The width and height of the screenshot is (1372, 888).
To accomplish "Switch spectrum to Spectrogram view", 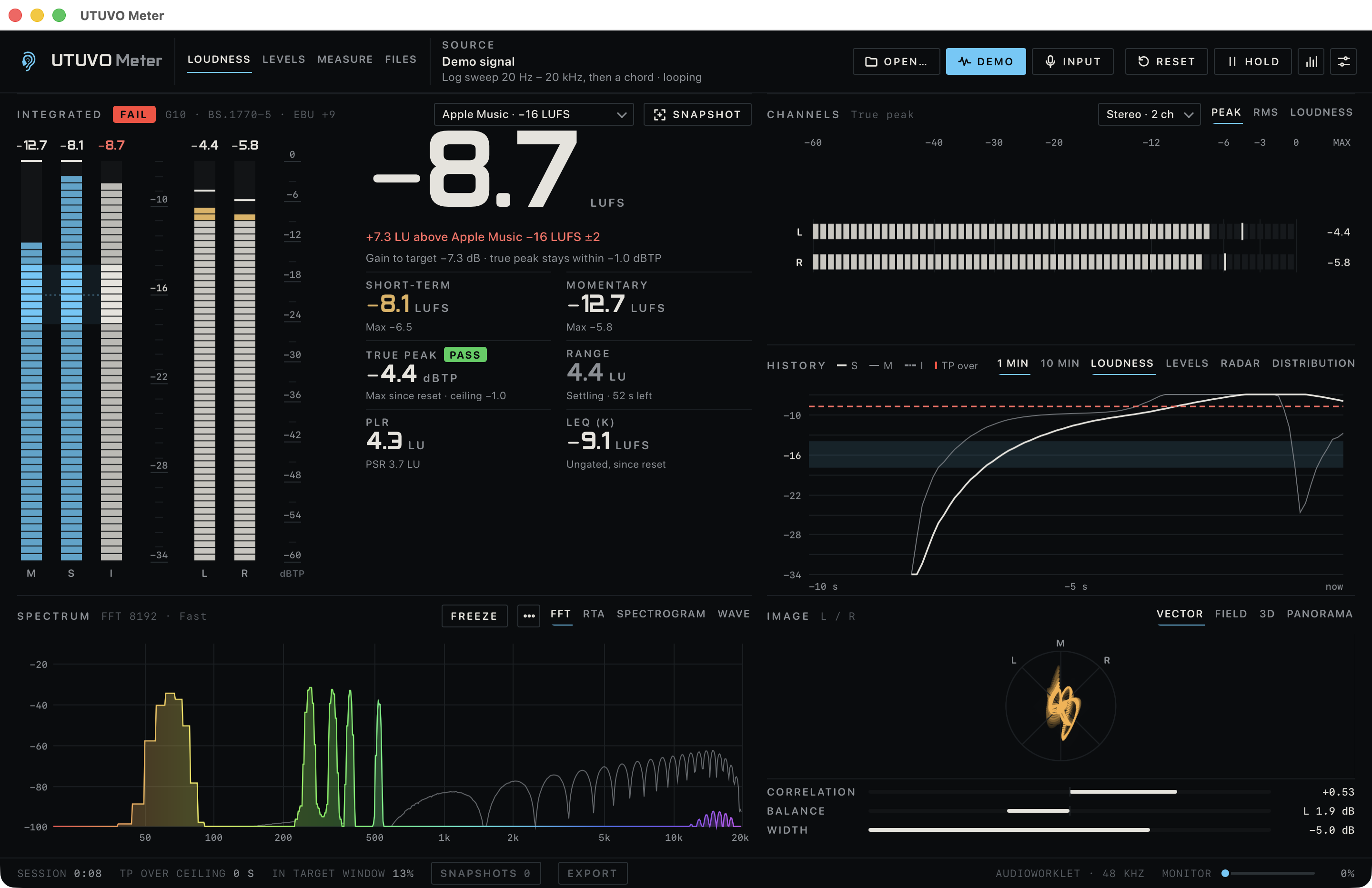I will [661, 614].
